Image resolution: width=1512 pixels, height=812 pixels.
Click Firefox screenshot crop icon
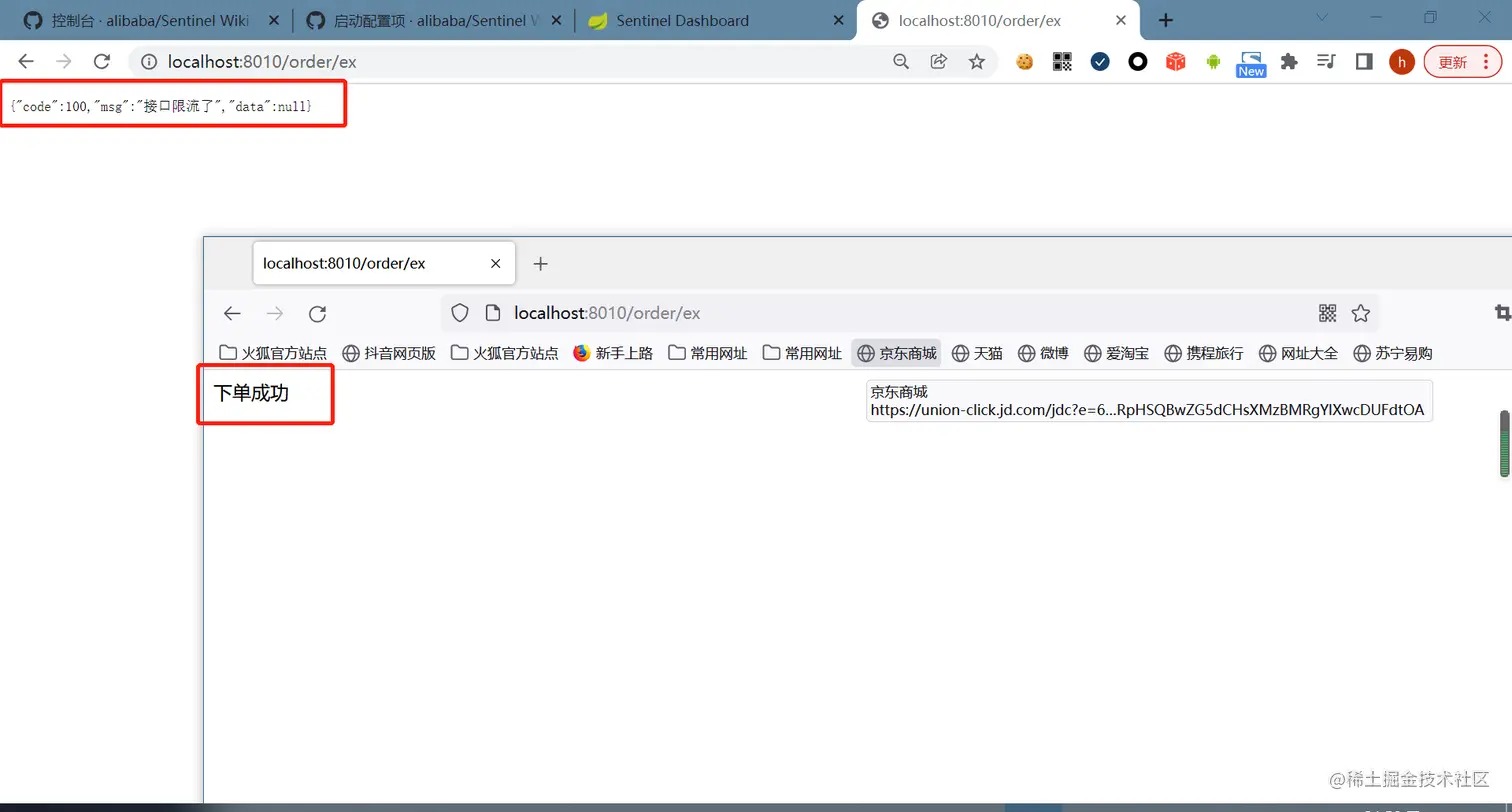[1502, 313]
